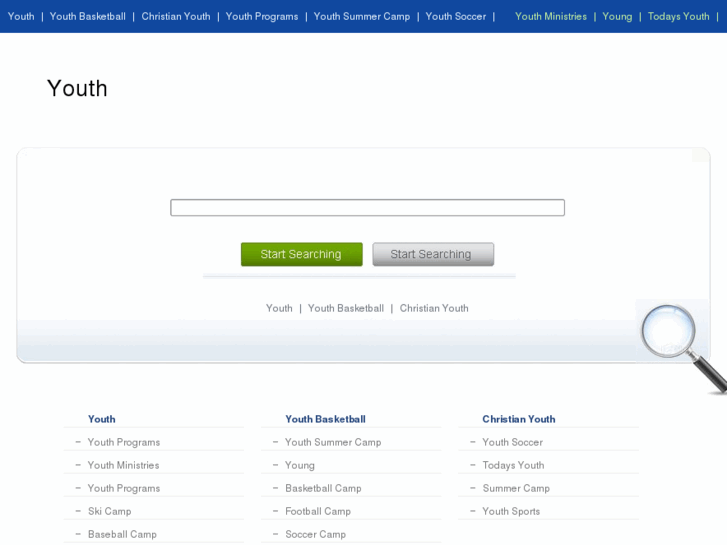Click Christian Youth link below the search buttons
Viewport: 727px width, 545px height.
(434, 308)
